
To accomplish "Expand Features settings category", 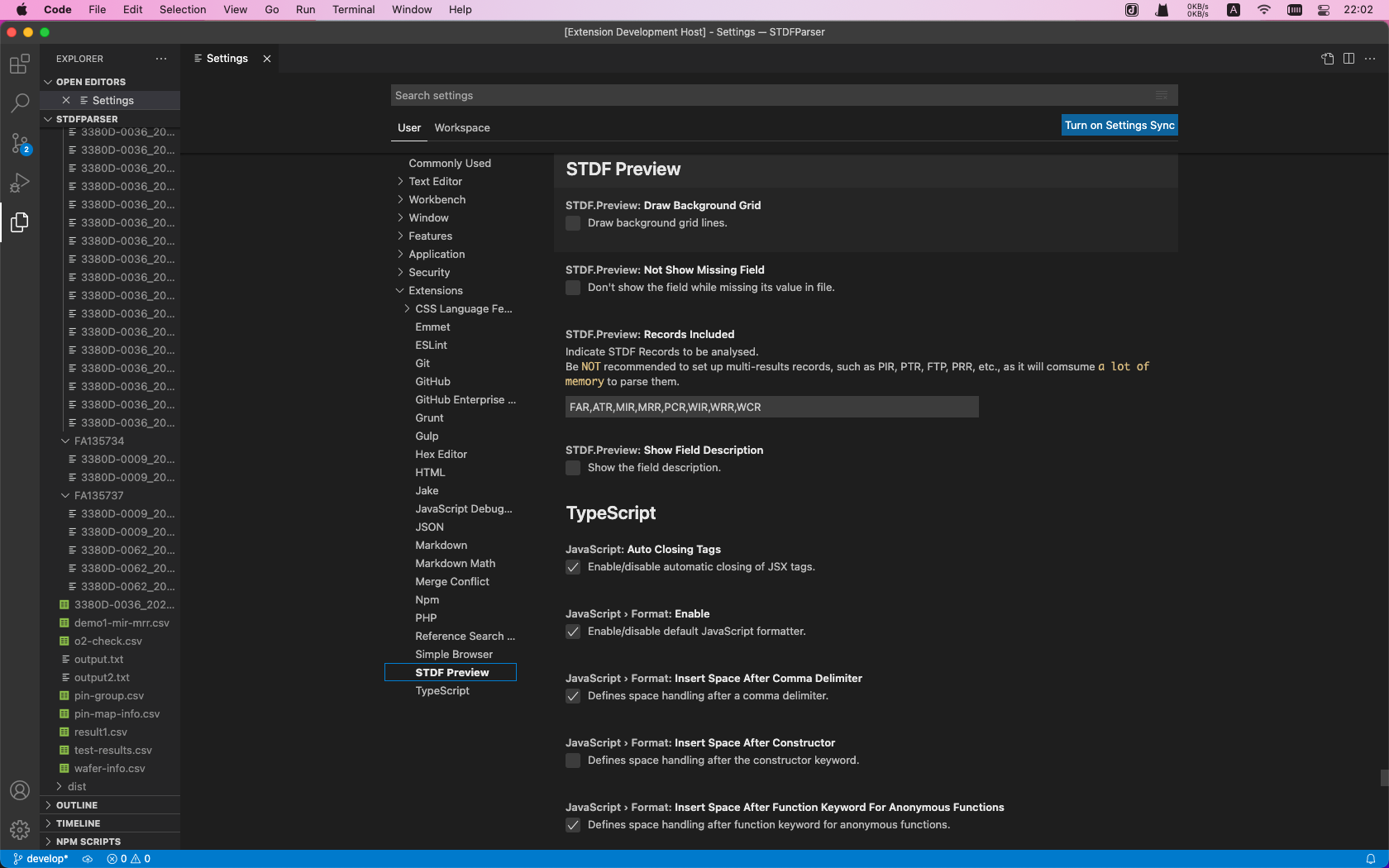I will [400, 236].
